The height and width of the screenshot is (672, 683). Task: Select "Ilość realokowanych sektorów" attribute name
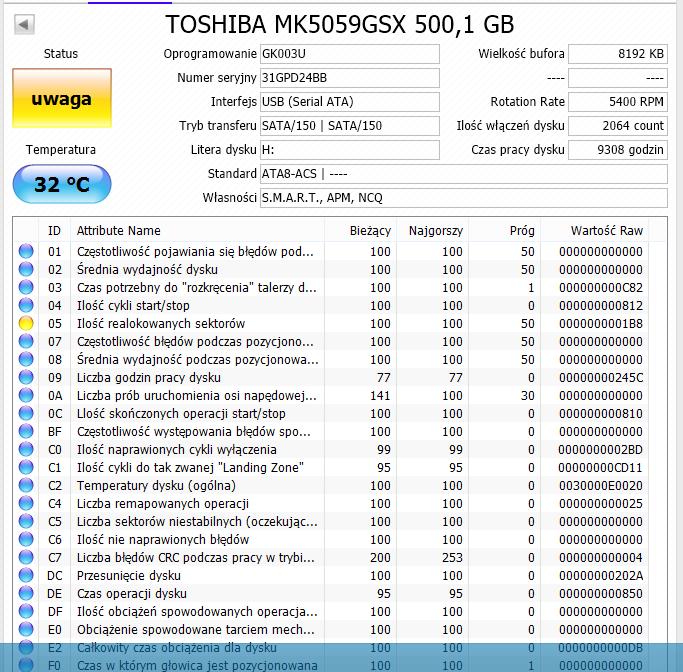161,324
